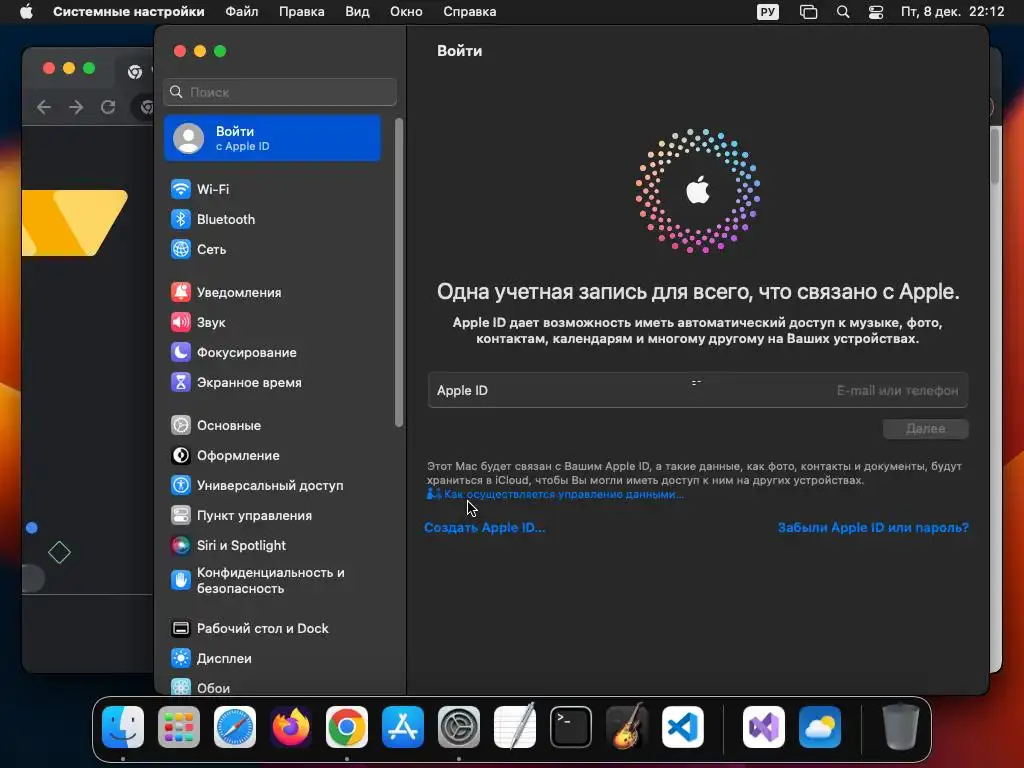Reload page in background browser window
1024x768 pixels.
pyautogui.click(x=108, y=107)
